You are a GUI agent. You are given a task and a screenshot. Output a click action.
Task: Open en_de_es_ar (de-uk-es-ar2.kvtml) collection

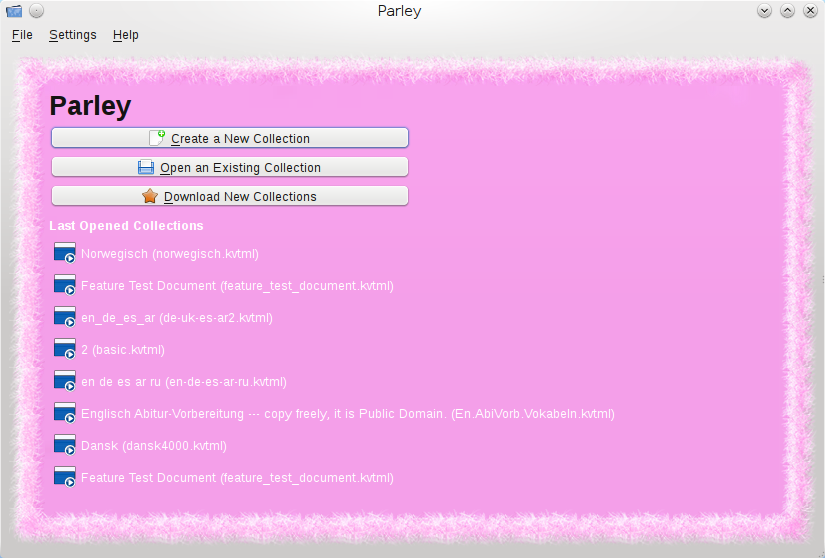click(x=177, y=318)
